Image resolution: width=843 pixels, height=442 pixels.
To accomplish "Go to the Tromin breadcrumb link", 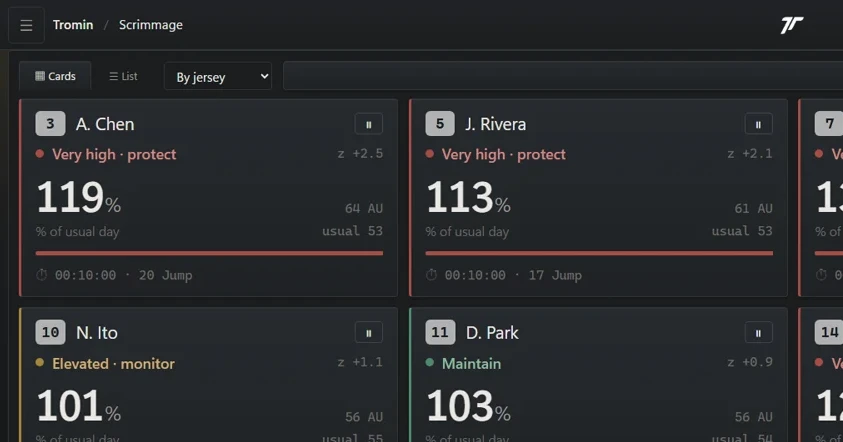I will pos(73,25).
